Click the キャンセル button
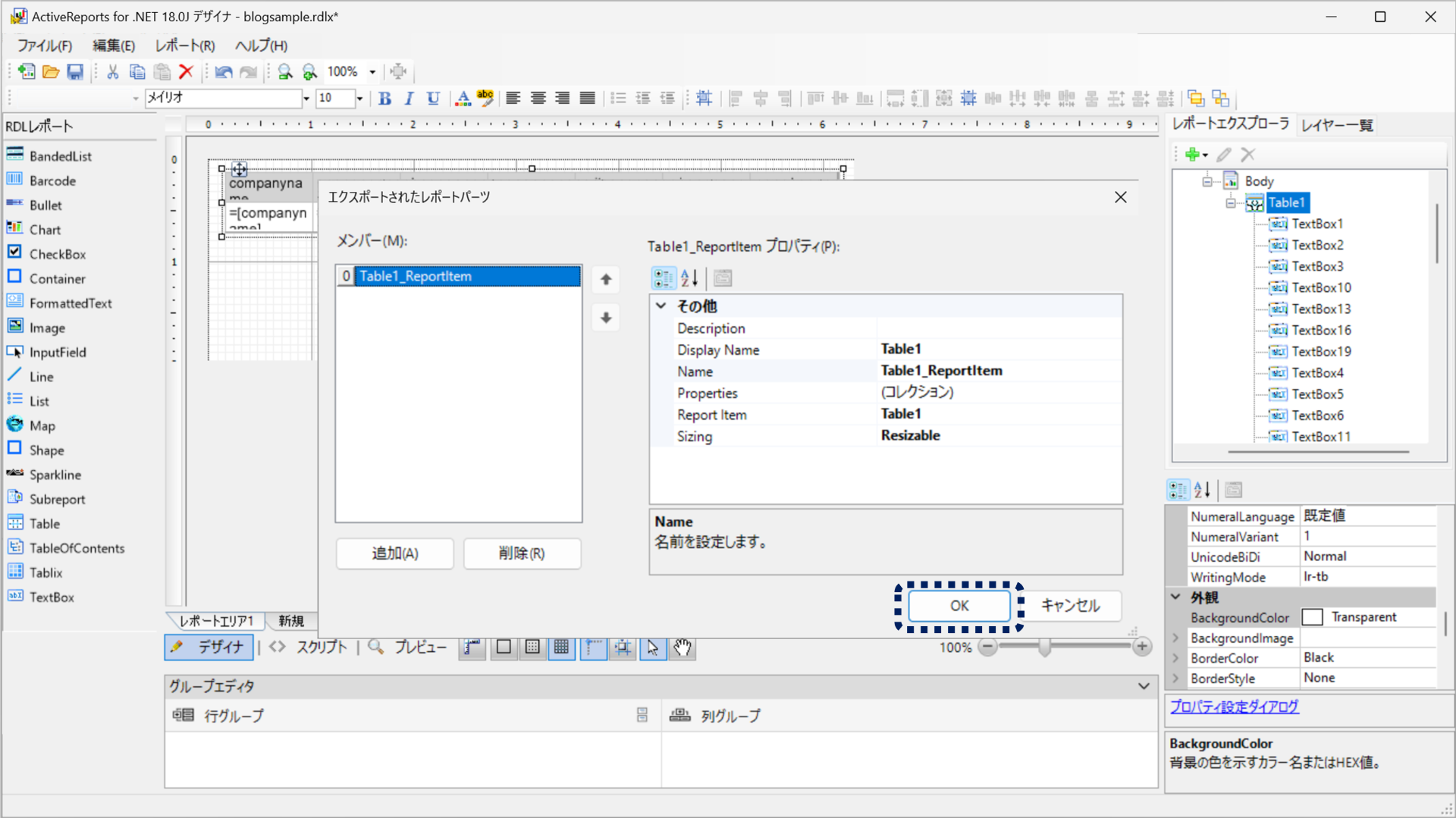The image size is (1456, 818). (x=1070, y=606)
